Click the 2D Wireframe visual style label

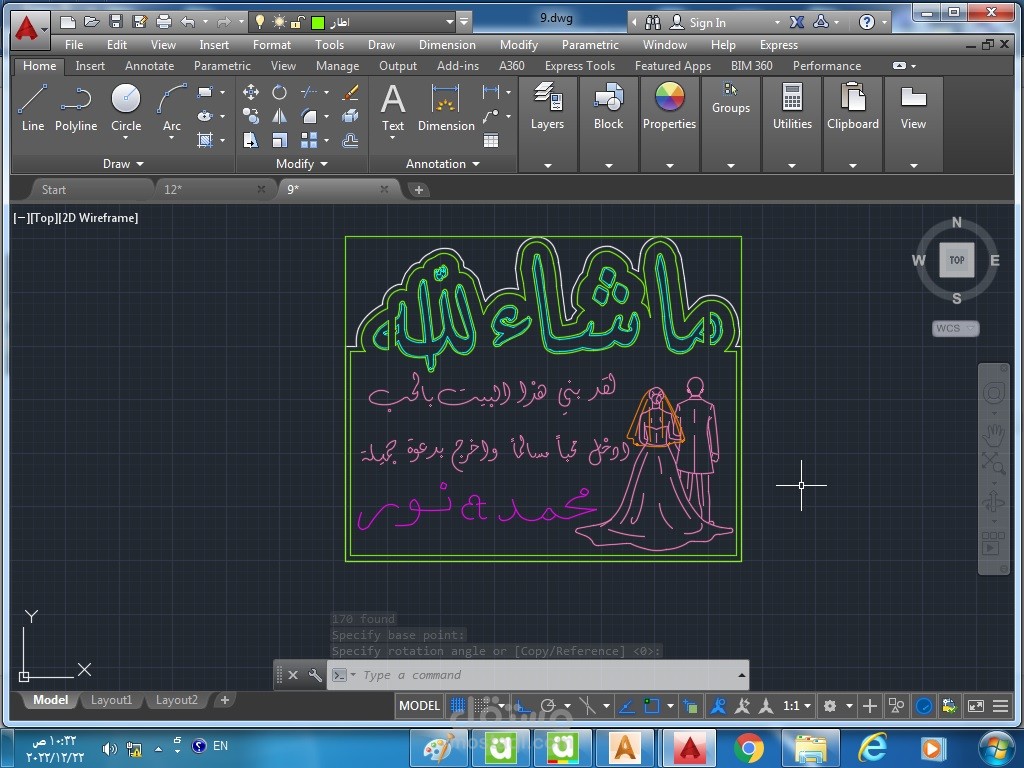[x=99, y=218]
